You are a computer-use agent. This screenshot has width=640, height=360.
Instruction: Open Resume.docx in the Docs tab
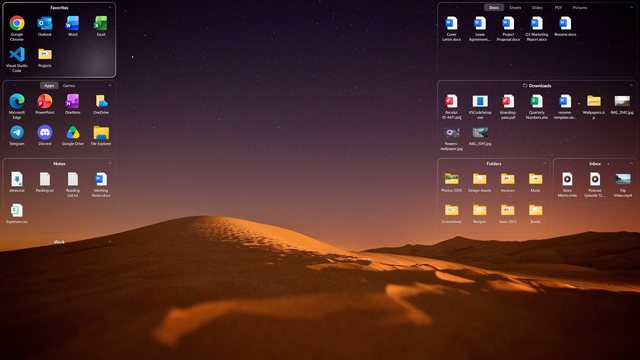click(x=565, y=24)
